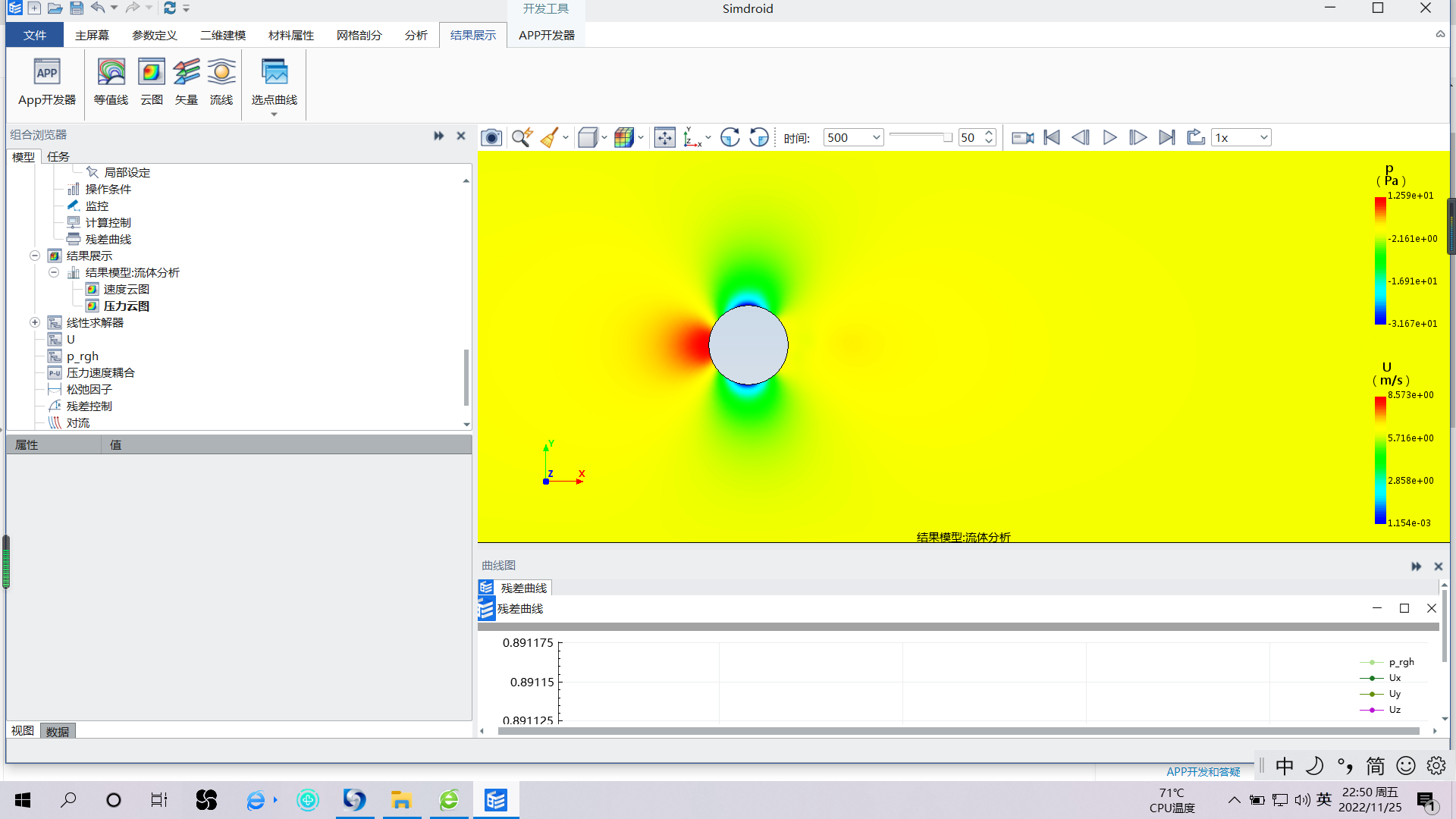Switch to the APP开发器 ribbon tab
This screenshot has width=1456, height=819.
(547, 35)
